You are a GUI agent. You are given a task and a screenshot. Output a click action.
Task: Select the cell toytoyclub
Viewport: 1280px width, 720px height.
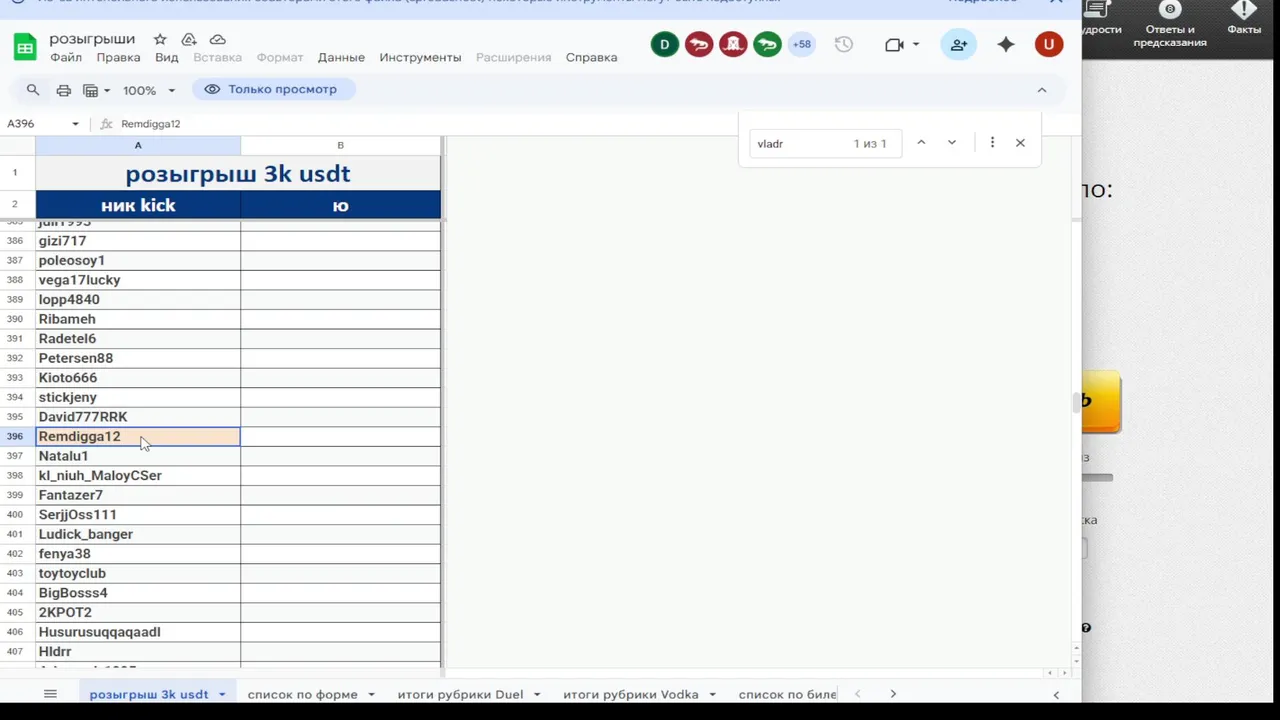pyautogui.click(x=138, y=573)
